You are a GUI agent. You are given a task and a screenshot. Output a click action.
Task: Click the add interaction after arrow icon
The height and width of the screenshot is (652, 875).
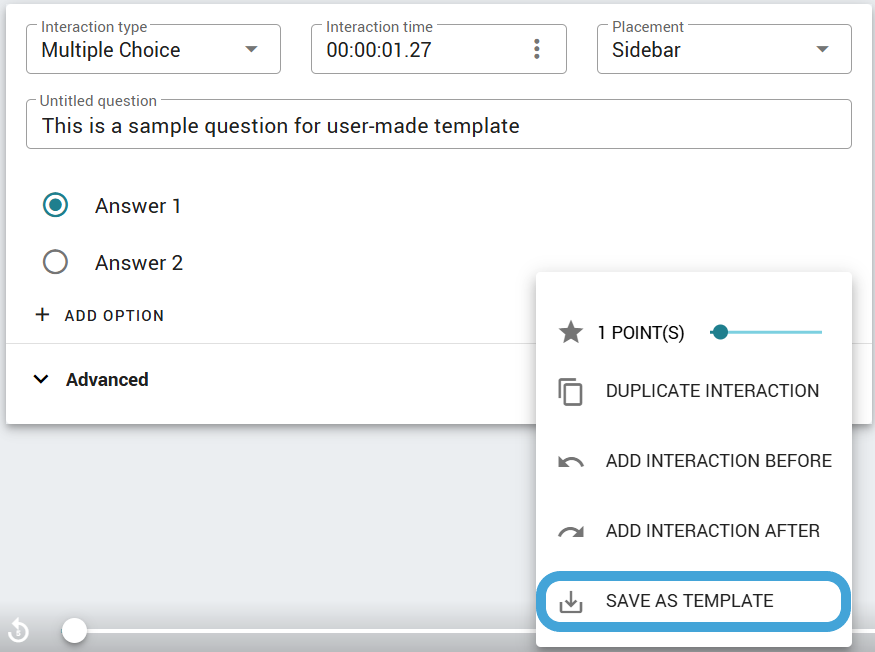pos(571,531)
